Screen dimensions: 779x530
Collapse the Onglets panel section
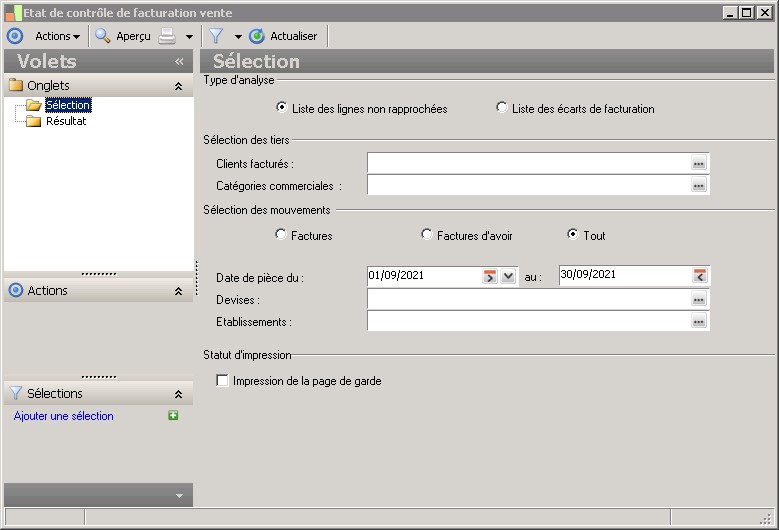click(x=178, y=87)
